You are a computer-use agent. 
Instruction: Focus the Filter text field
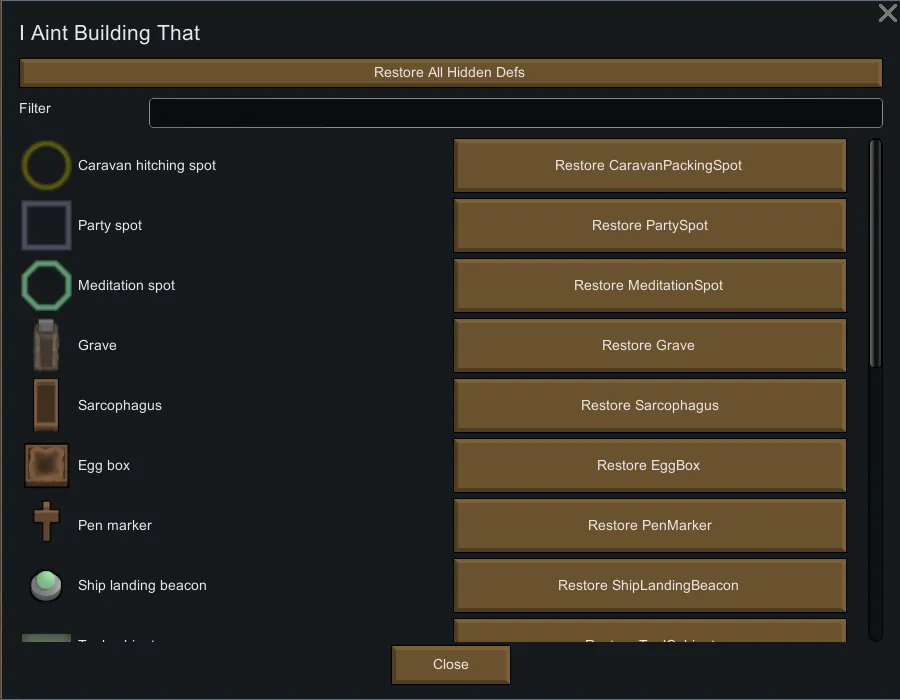(x=515, y=113)
